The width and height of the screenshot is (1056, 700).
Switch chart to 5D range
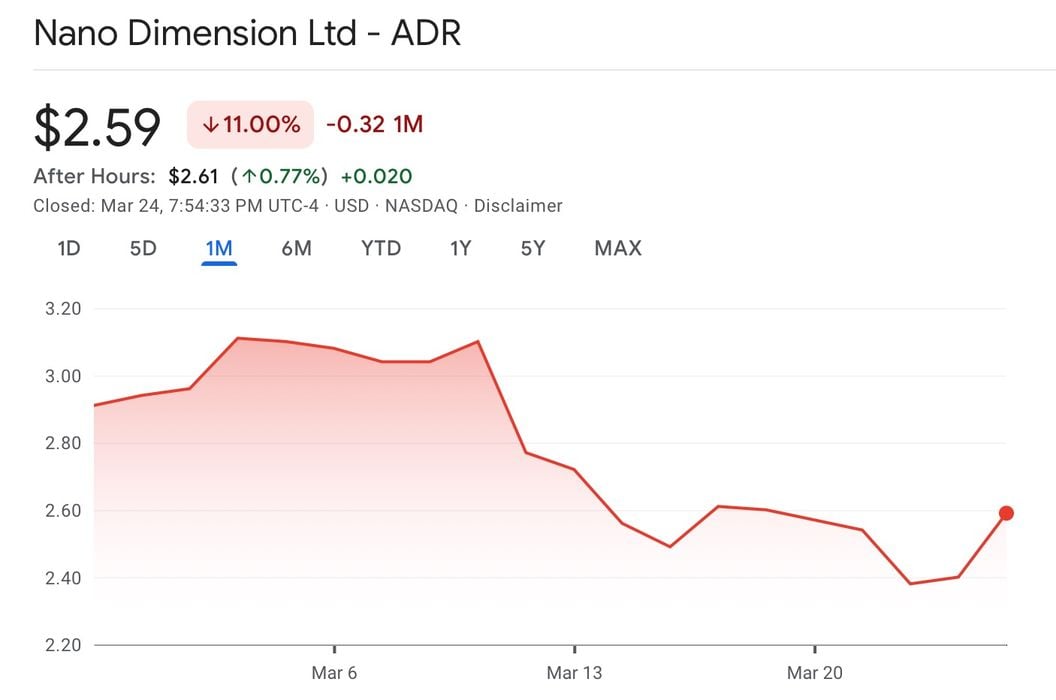coord(143,248)
